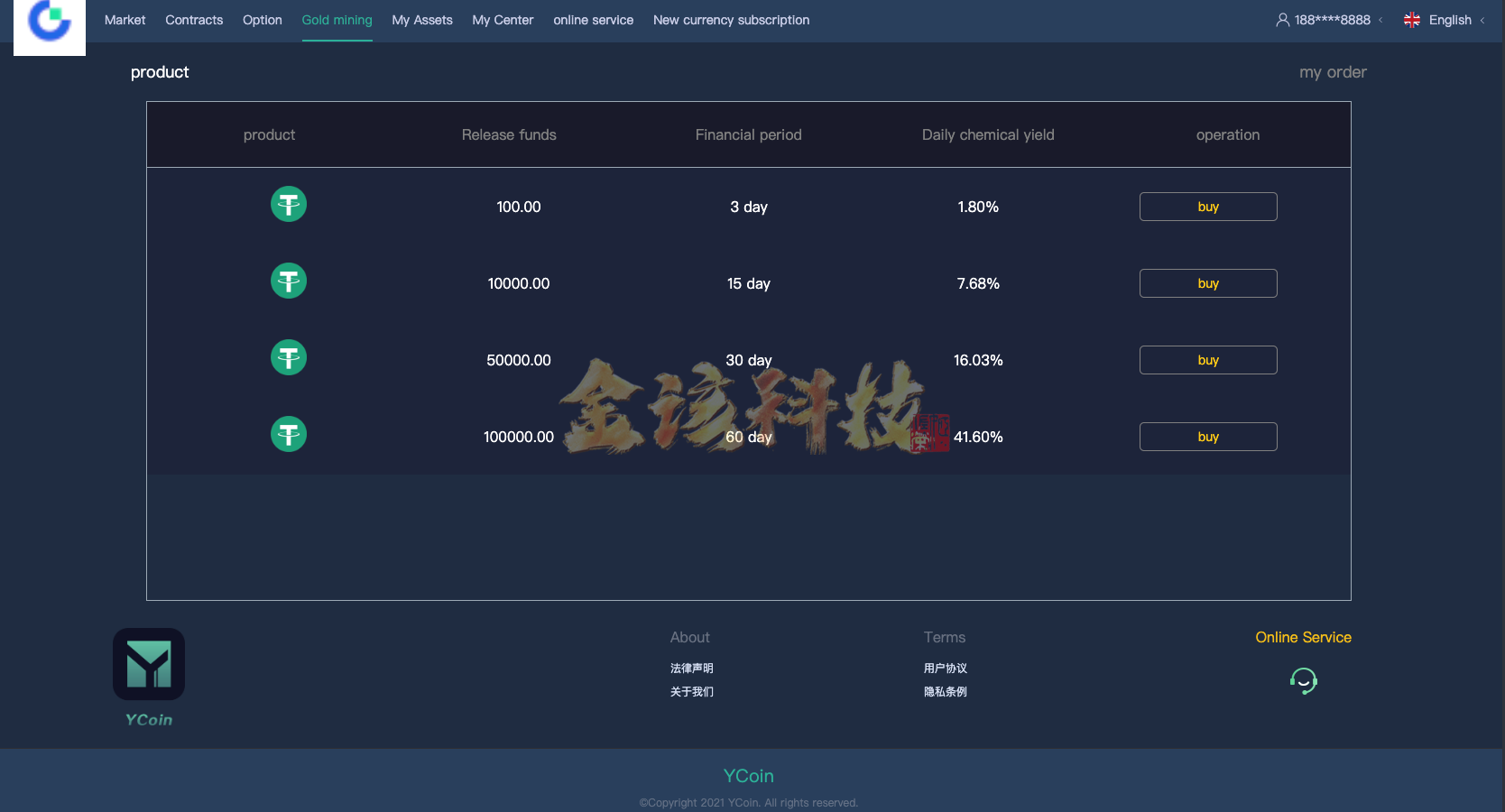Select the product tab heading
This screenshot has width=1505, height=812.
pos(160,72)
